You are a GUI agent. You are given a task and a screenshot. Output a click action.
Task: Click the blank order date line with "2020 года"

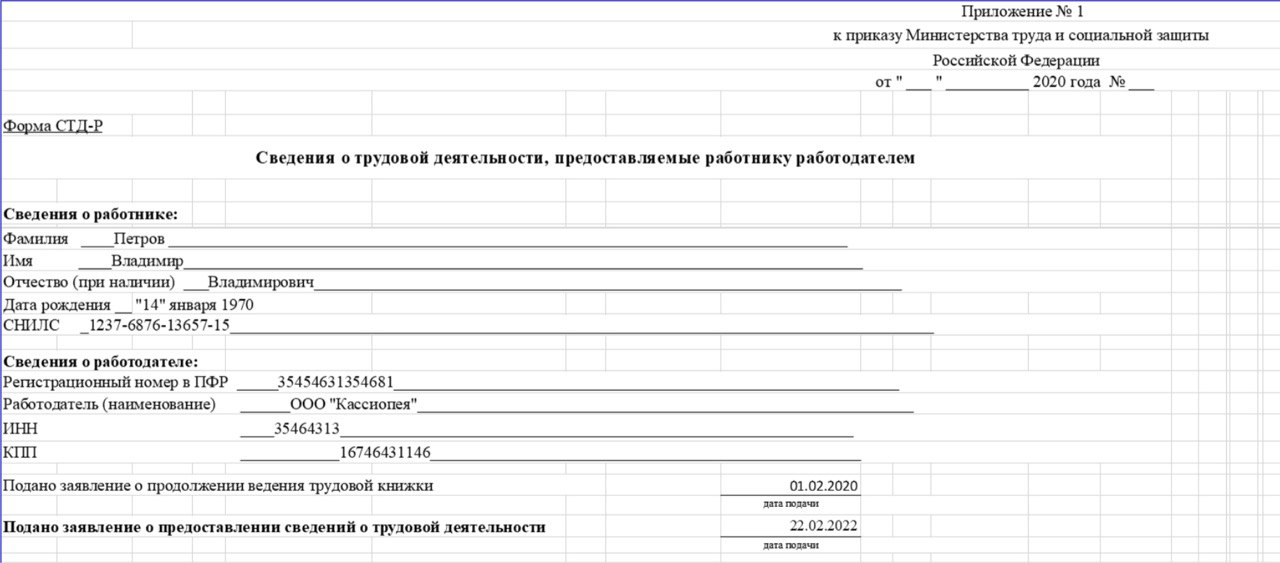point(1014,83)
